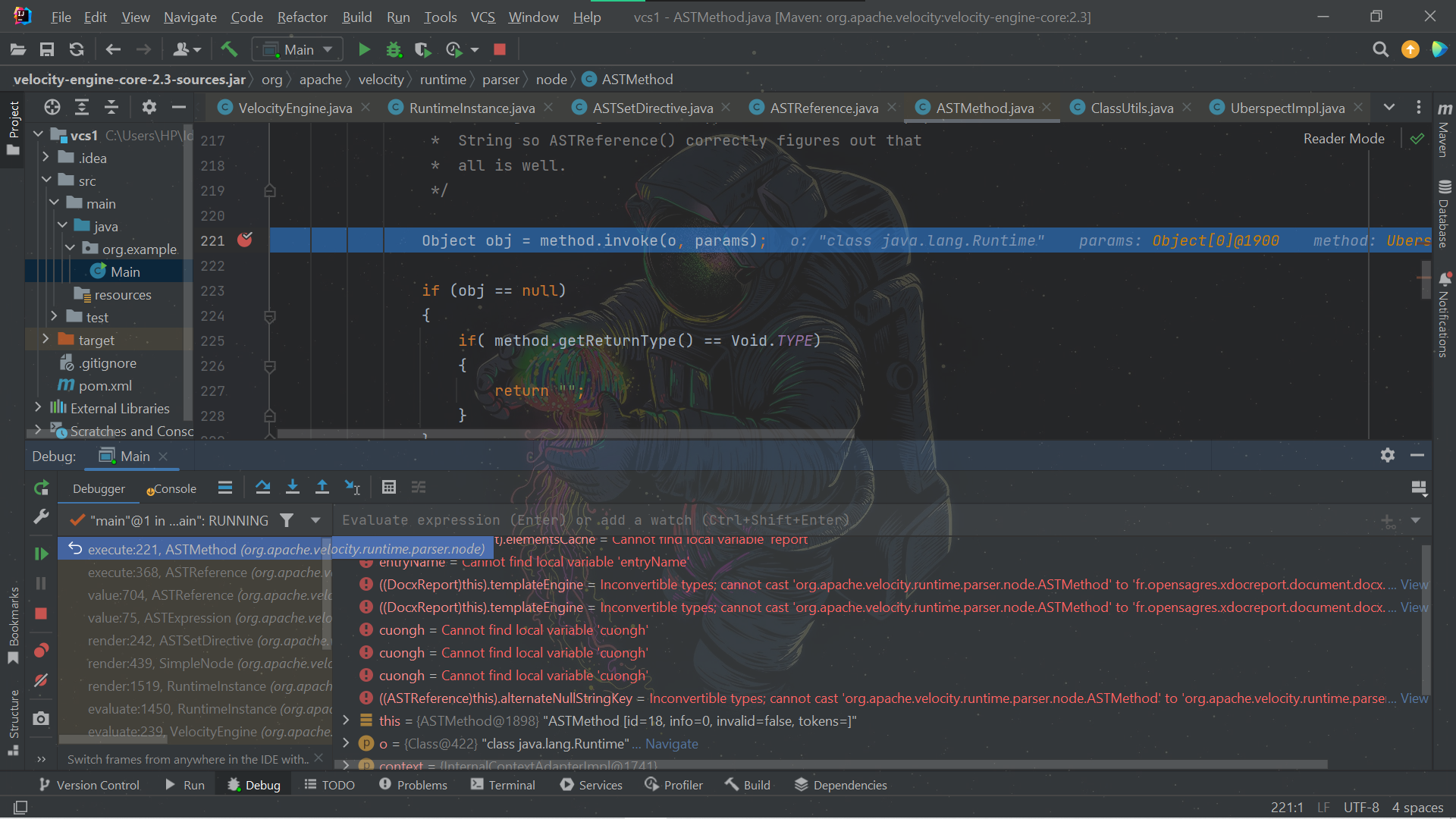Click the Evaluate expression input field
Image resolution: width=1456 pixels, height=819 pixels.
(857, 520)
